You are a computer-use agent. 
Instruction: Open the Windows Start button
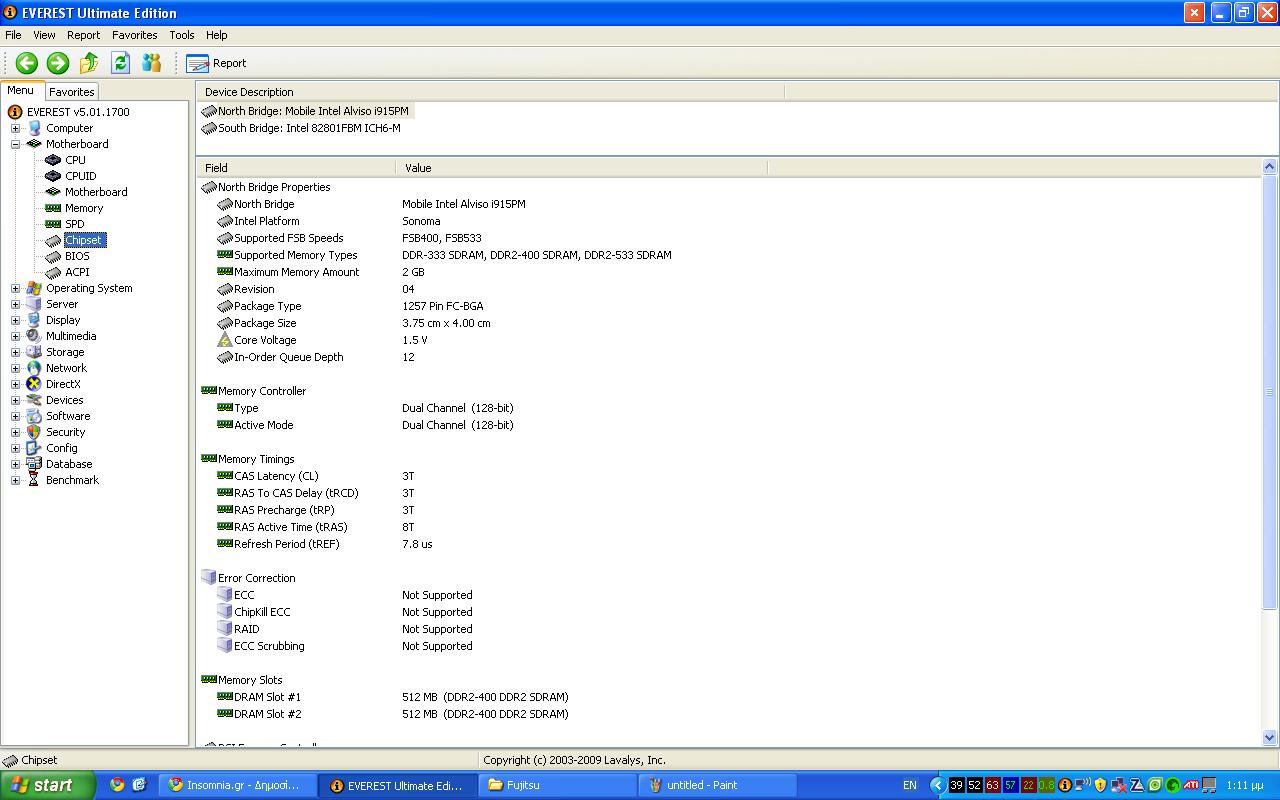pyautogui.click(x=48, y=785)
